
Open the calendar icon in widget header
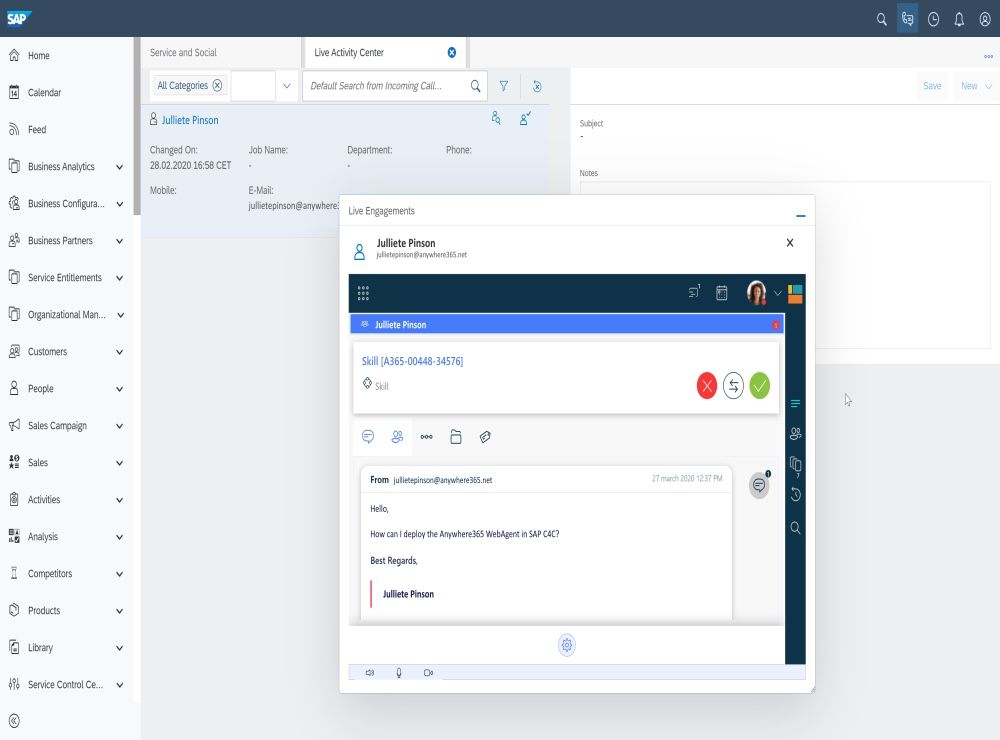coord(721,293)
